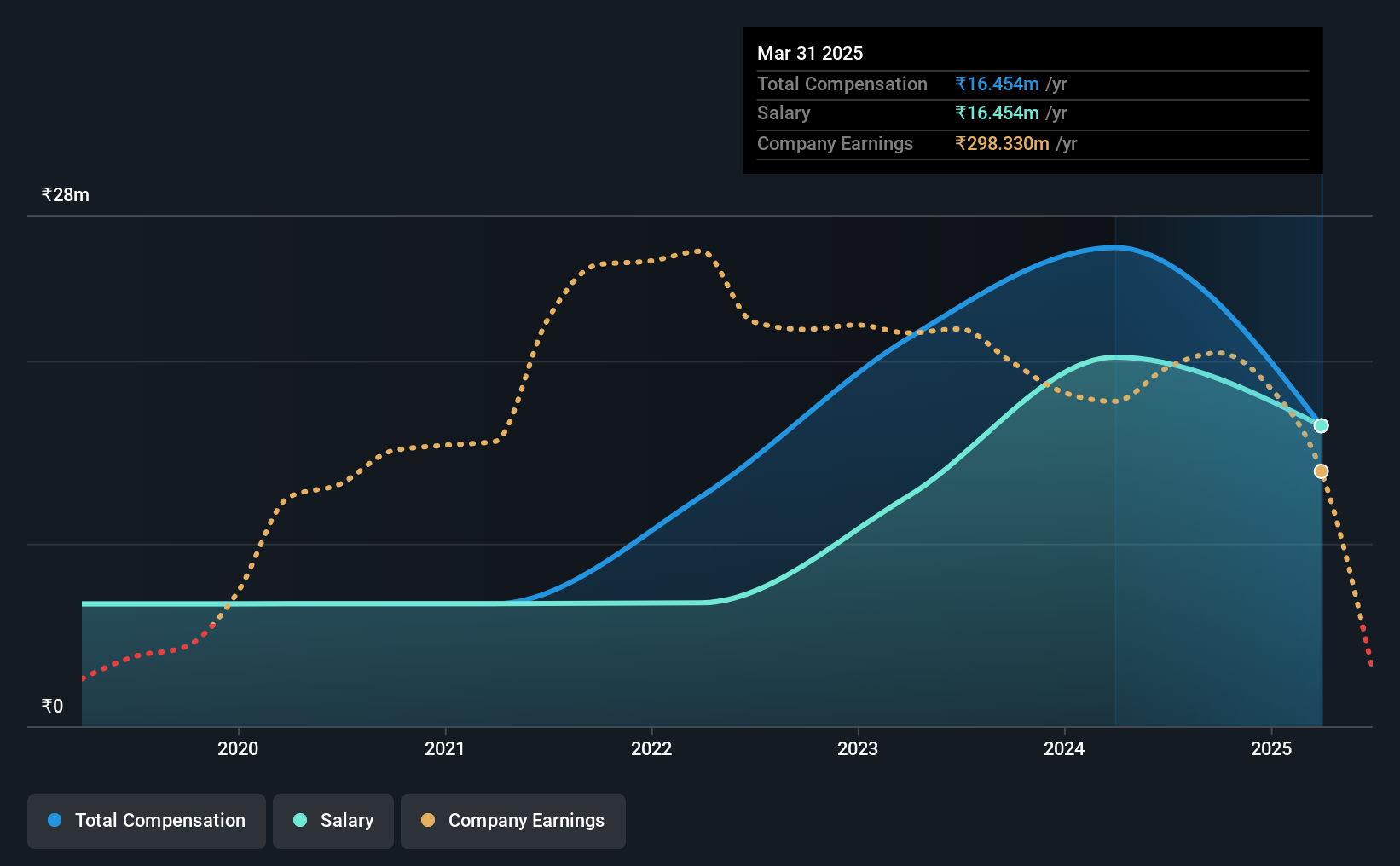Toggle the Company Earnings legend button
Image resolution: width=1400 pixels, height=866 pixels.
512,821
